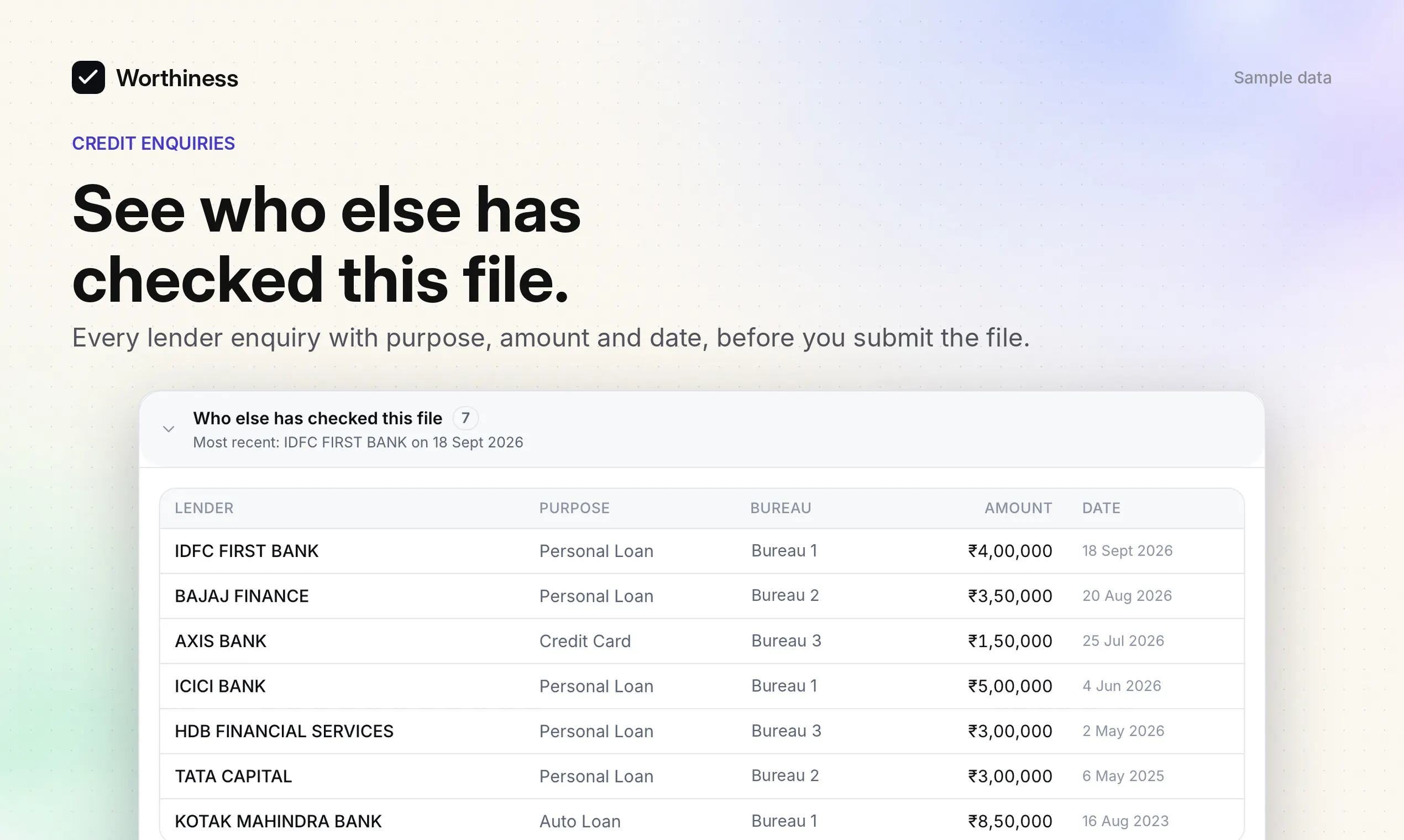Select the KOTAK MAHINDRA BANK lender cell
This screenshot has width=1404, height=840.
pyautogui.click(x=278, y=821)
